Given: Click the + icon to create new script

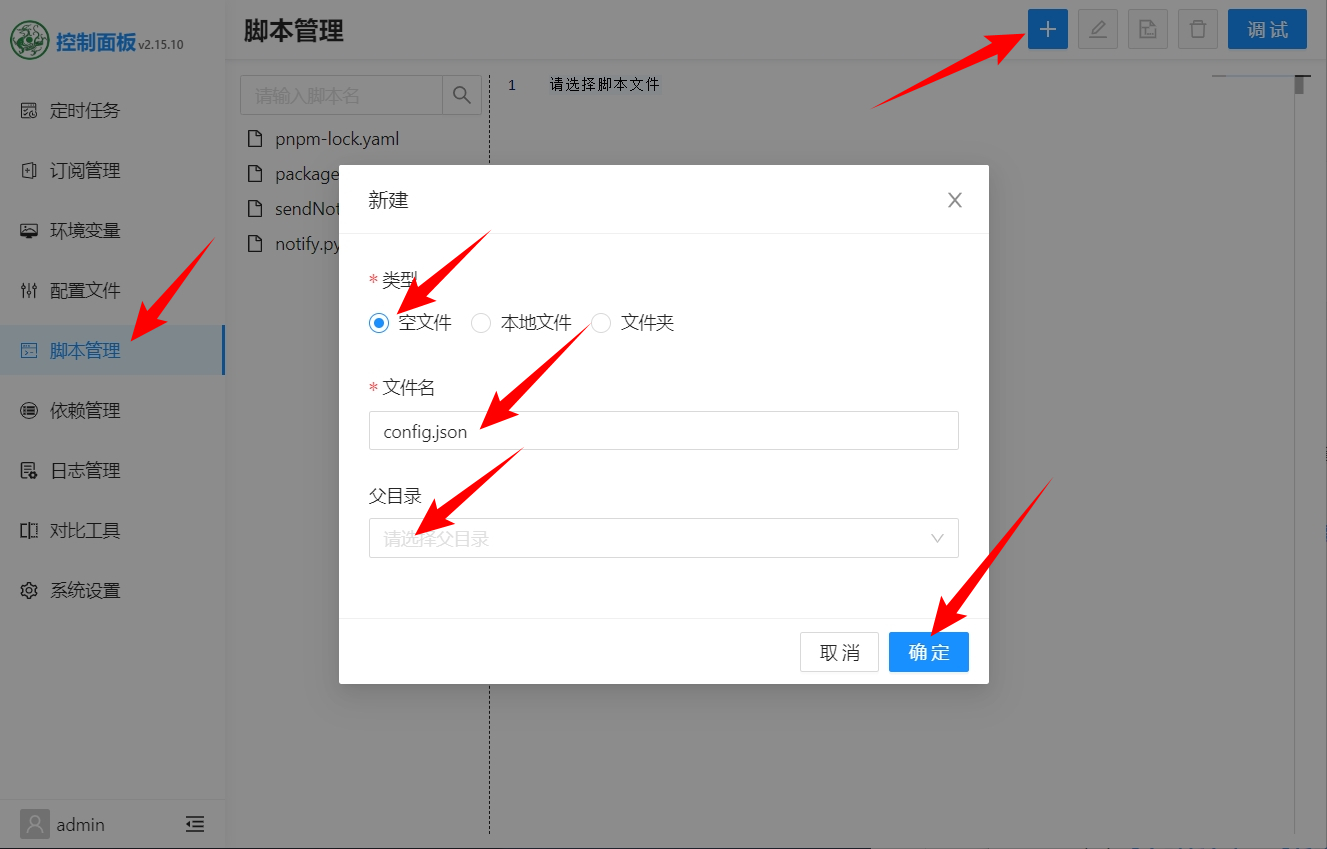Looking at the screenshot, I should (1047, 29).
